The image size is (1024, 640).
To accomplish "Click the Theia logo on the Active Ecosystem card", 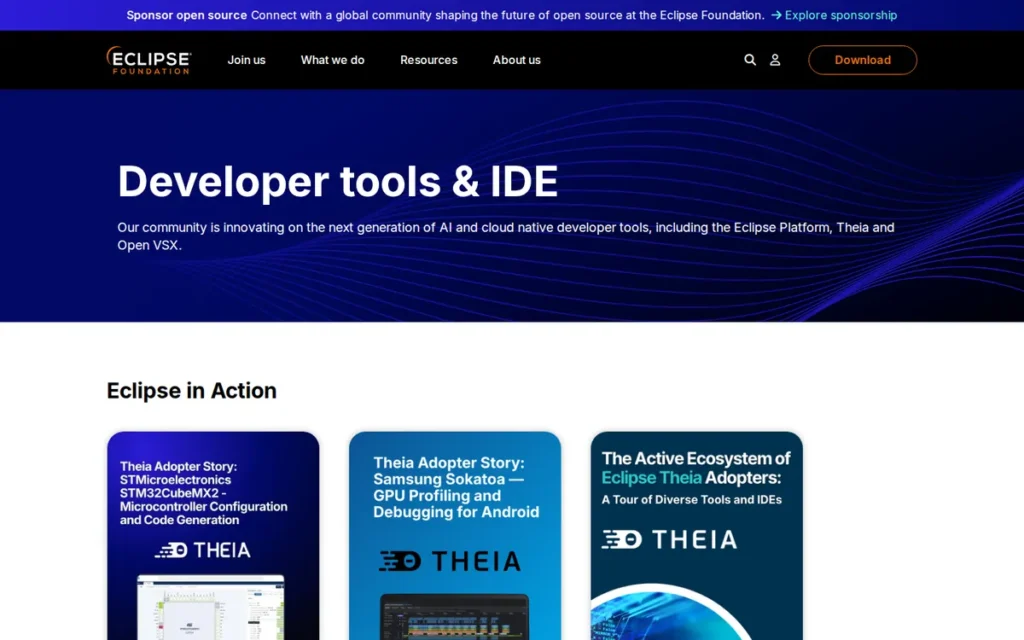I will 669,539.
